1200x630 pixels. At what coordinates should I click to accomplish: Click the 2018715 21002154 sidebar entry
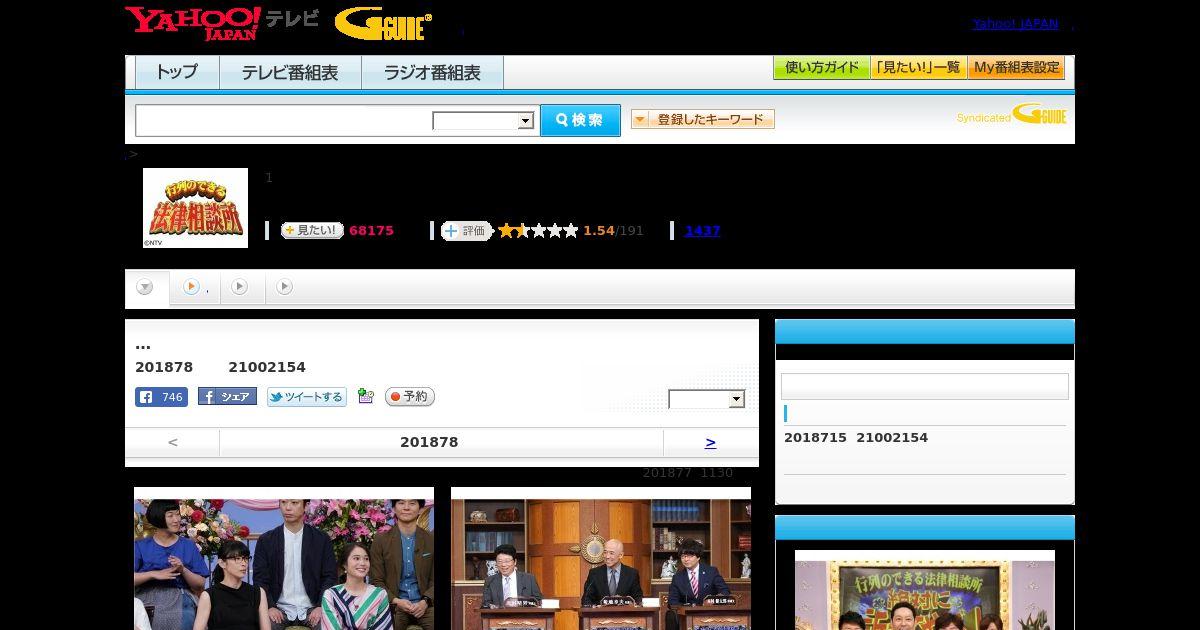[856, 437]
